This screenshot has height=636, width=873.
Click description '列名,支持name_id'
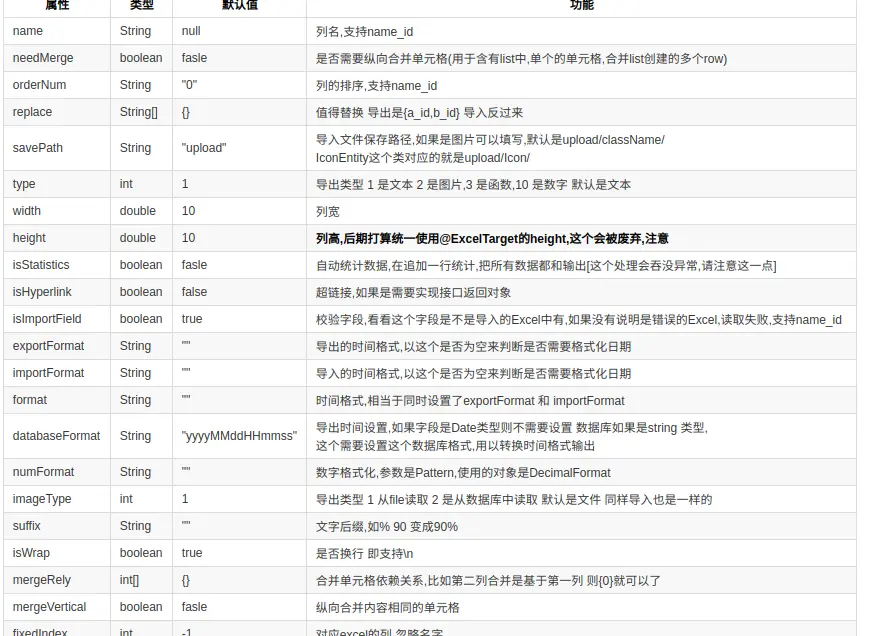click(365, 32)
